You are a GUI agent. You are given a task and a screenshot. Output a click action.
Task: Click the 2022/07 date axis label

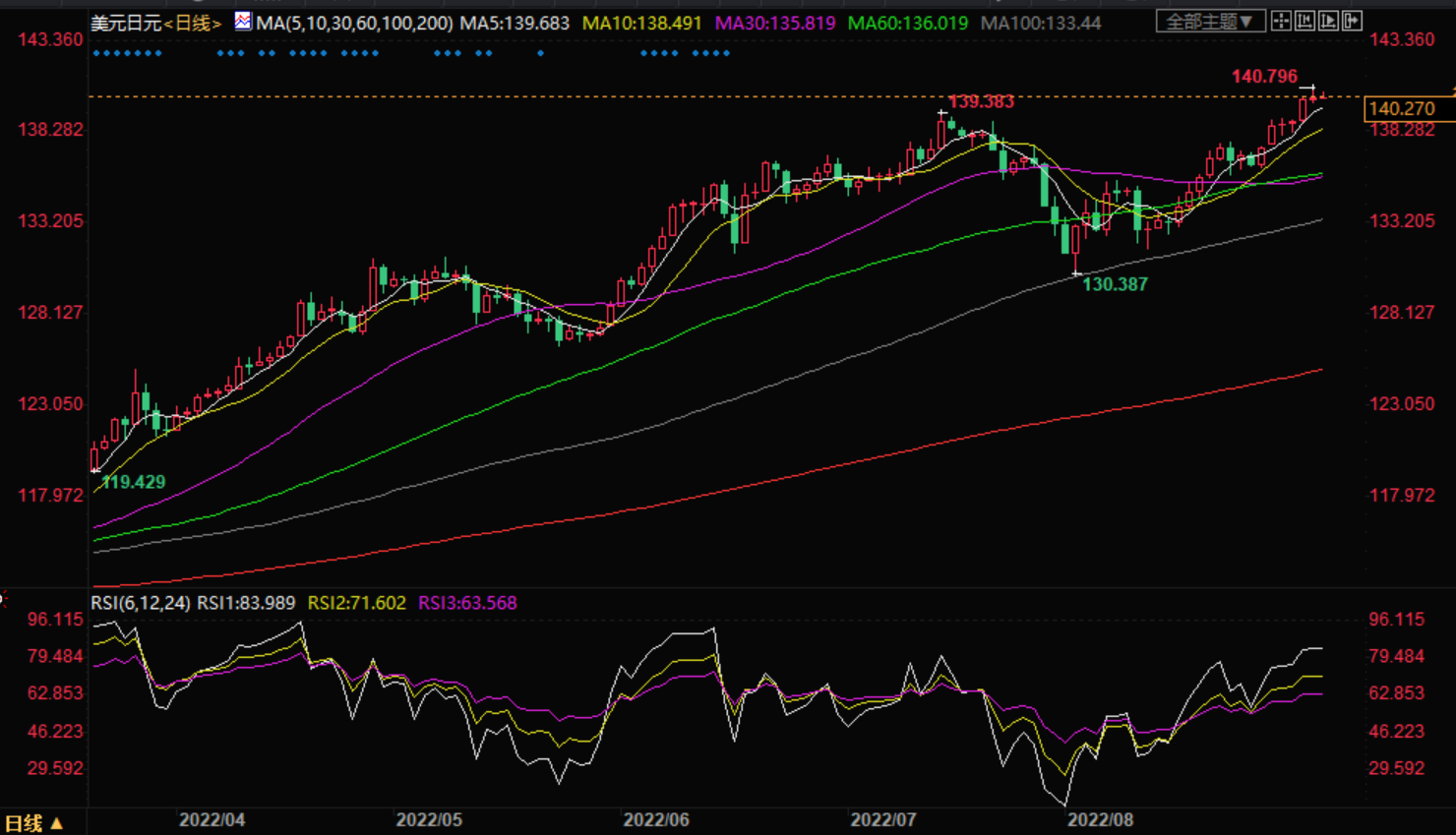pyautogui.click(x=883, y=820)
